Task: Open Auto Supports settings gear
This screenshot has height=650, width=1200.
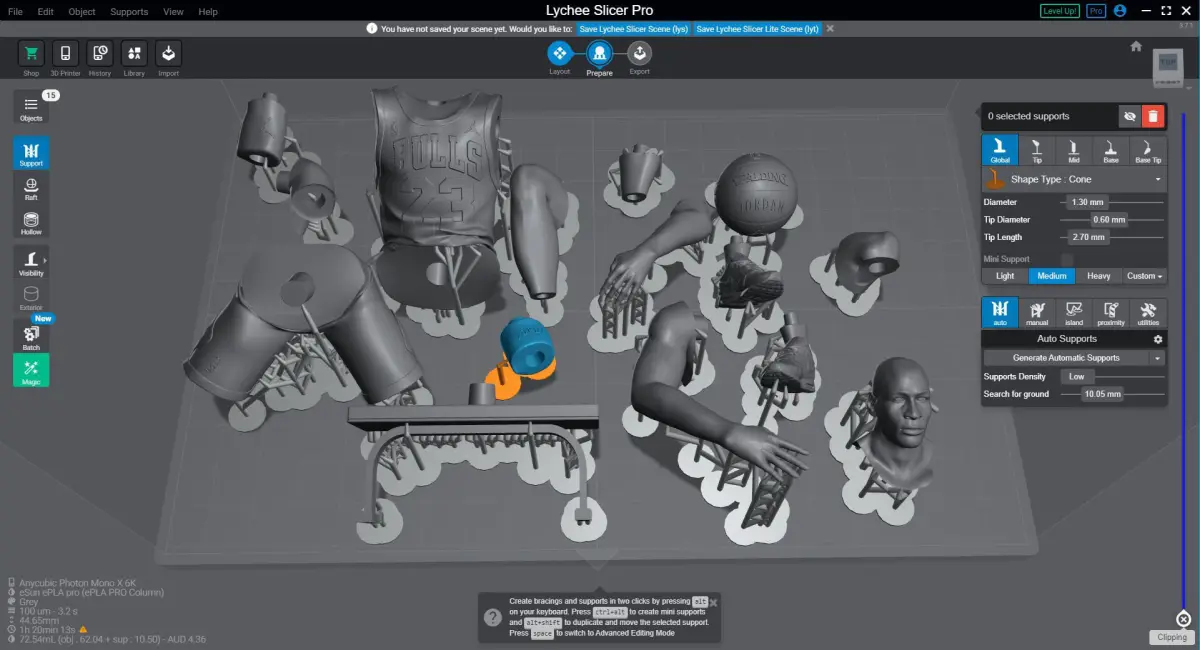Action: (1158, 340)
